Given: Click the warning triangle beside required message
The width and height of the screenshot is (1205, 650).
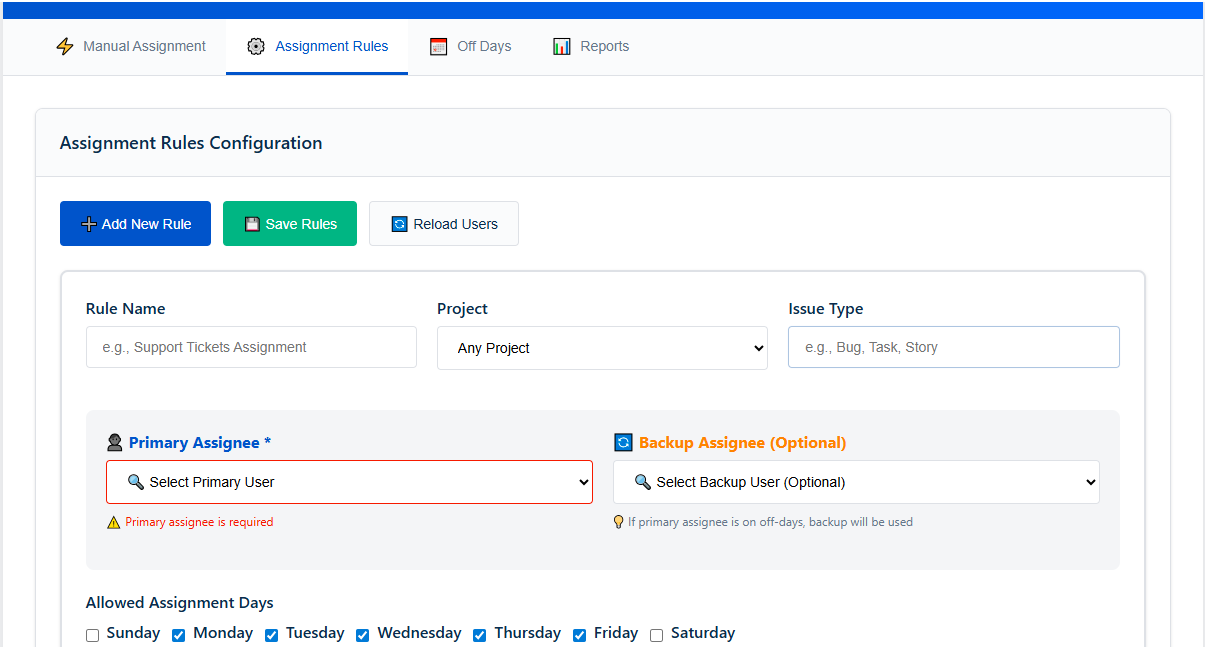Looking at the screenshot, I should (114, 521).
